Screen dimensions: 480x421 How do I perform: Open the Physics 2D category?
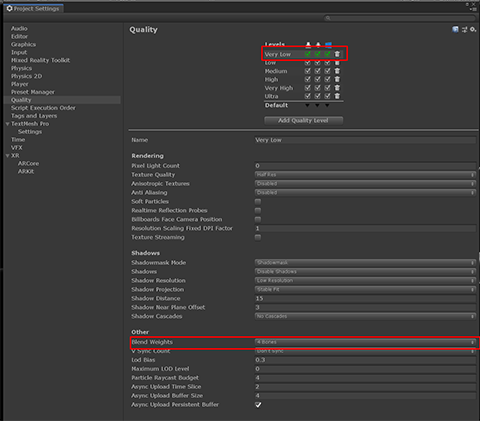pos(26,76)
